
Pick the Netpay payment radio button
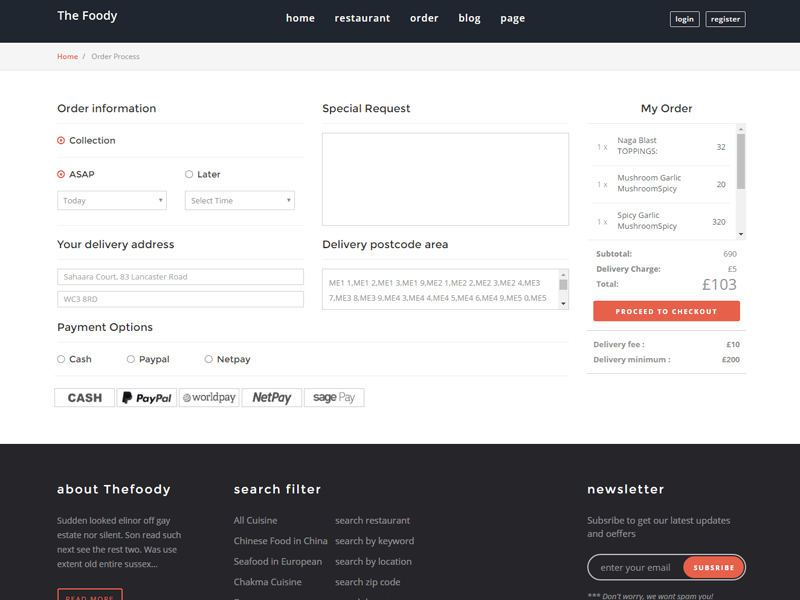click(x=209, y=359)
